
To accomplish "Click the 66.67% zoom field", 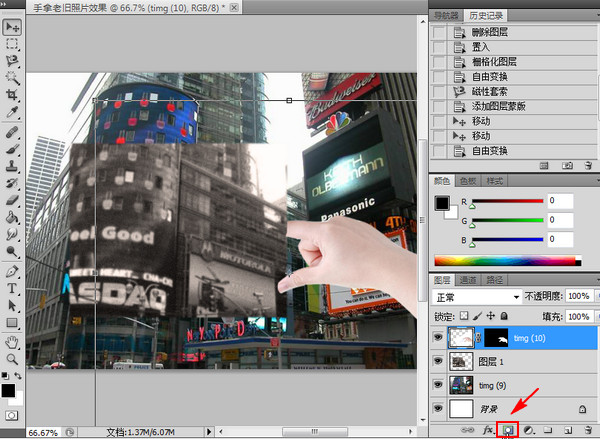I will coord(43,432).
